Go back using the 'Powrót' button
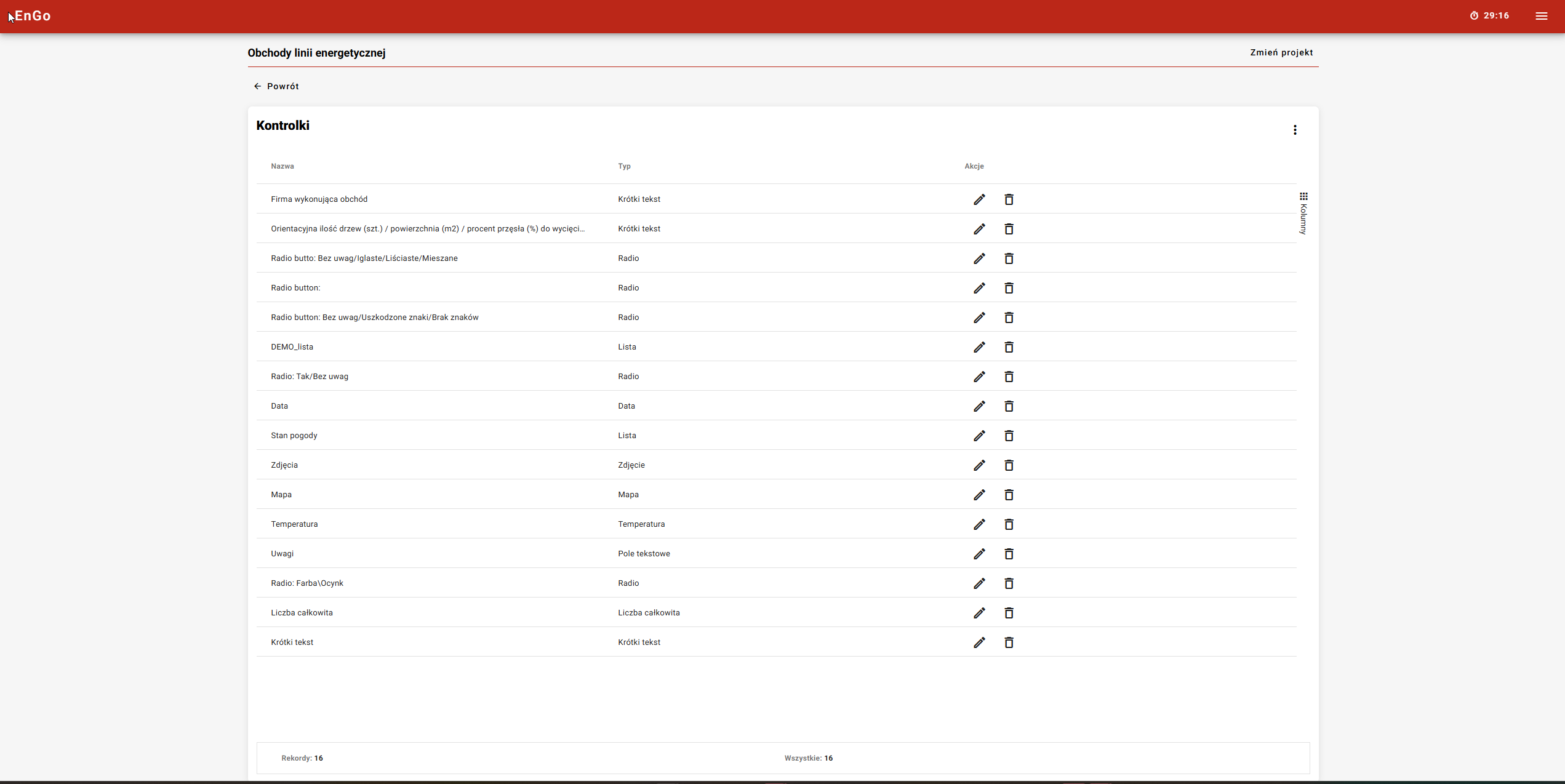 coord(276,86)
